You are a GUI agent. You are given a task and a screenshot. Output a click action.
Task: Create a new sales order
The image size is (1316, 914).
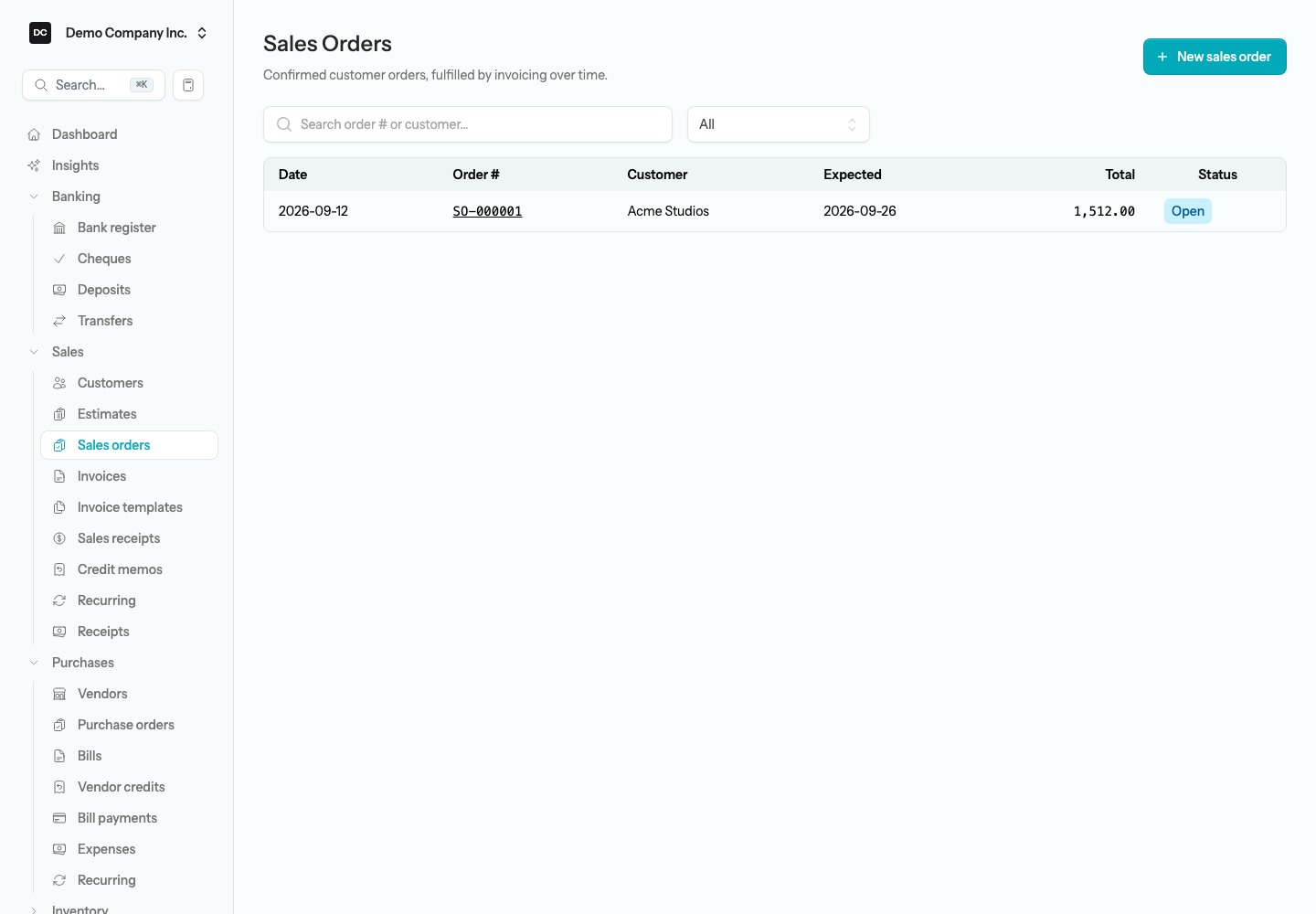click(1215, 57)
